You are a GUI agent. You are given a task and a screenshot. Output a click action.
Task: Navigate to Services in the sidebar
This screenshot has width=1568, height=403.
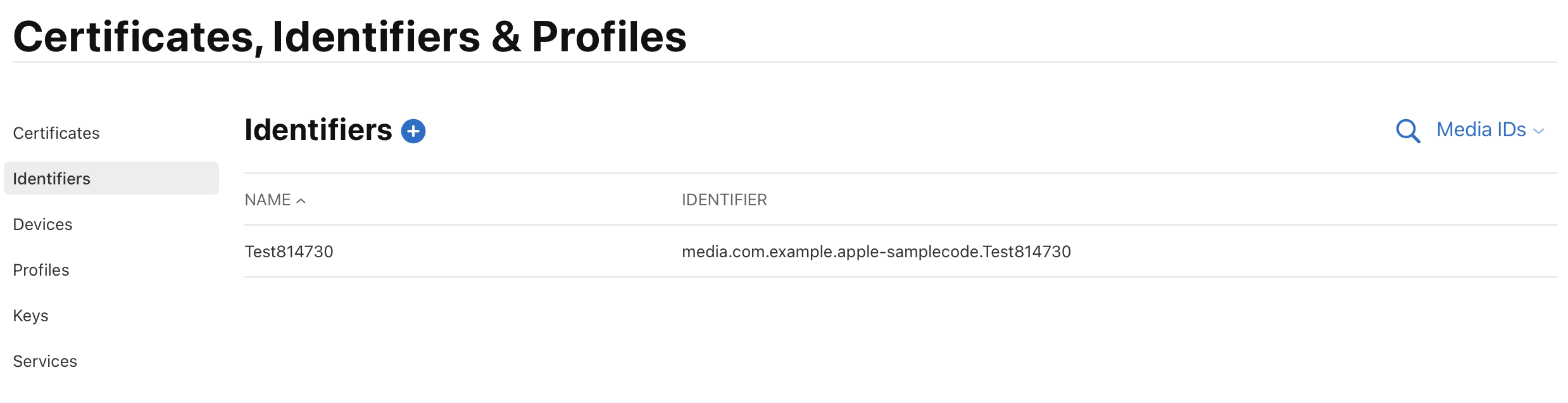(x=45, y=361)
